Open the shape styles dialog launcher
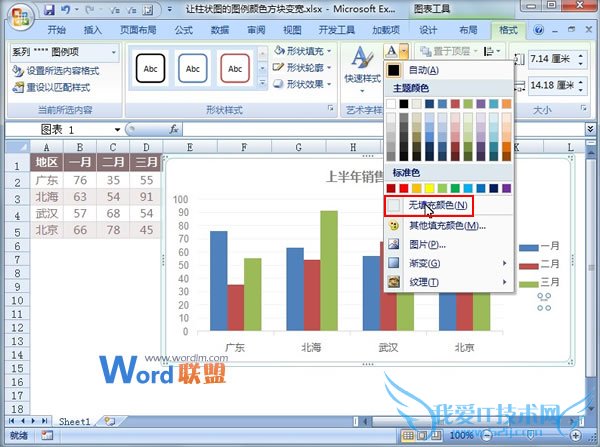This screenshot has height=447, width=600. (331, 108)
